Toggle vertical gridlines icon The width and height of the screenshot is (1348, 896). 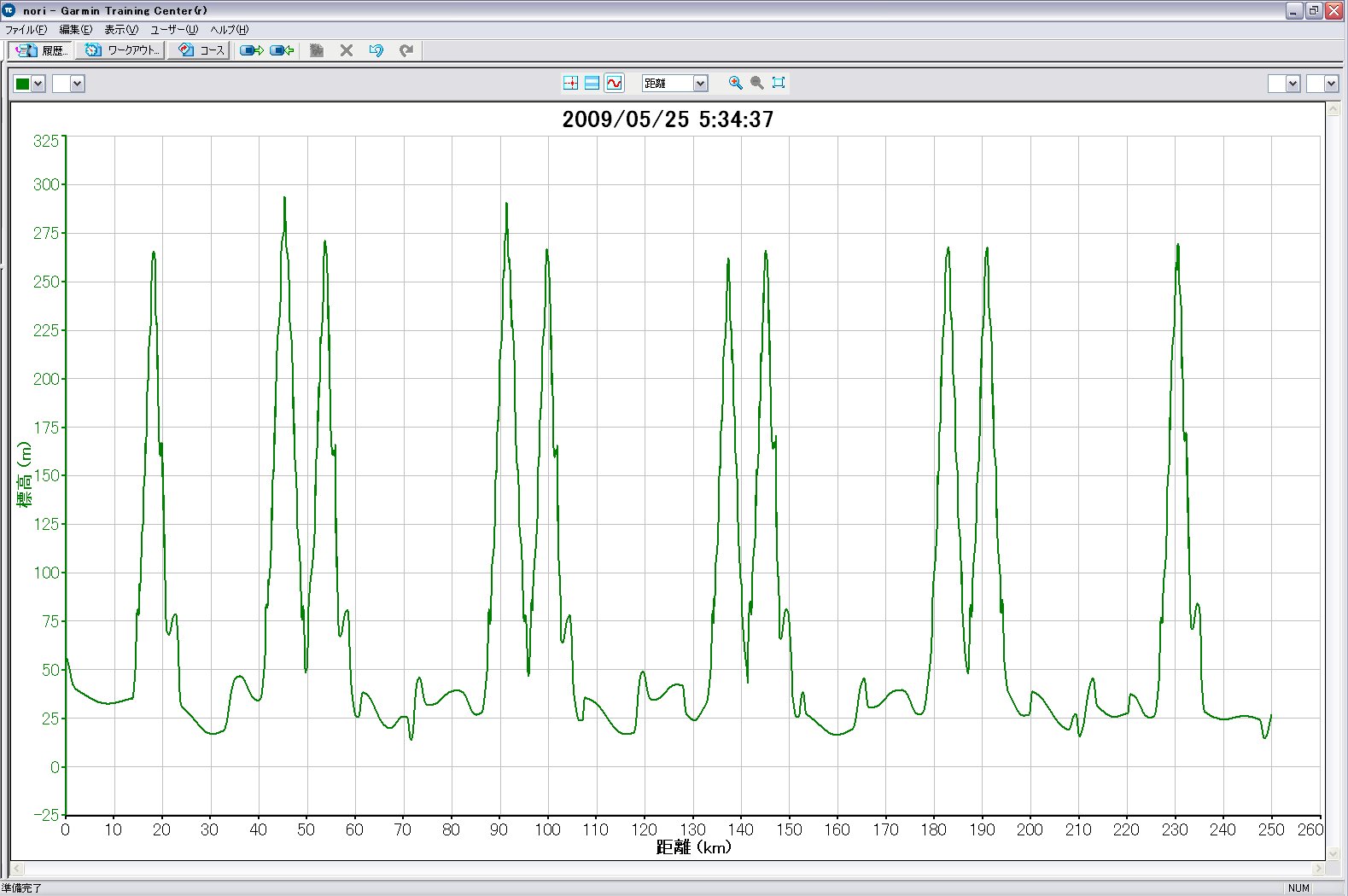pos(571,83)
